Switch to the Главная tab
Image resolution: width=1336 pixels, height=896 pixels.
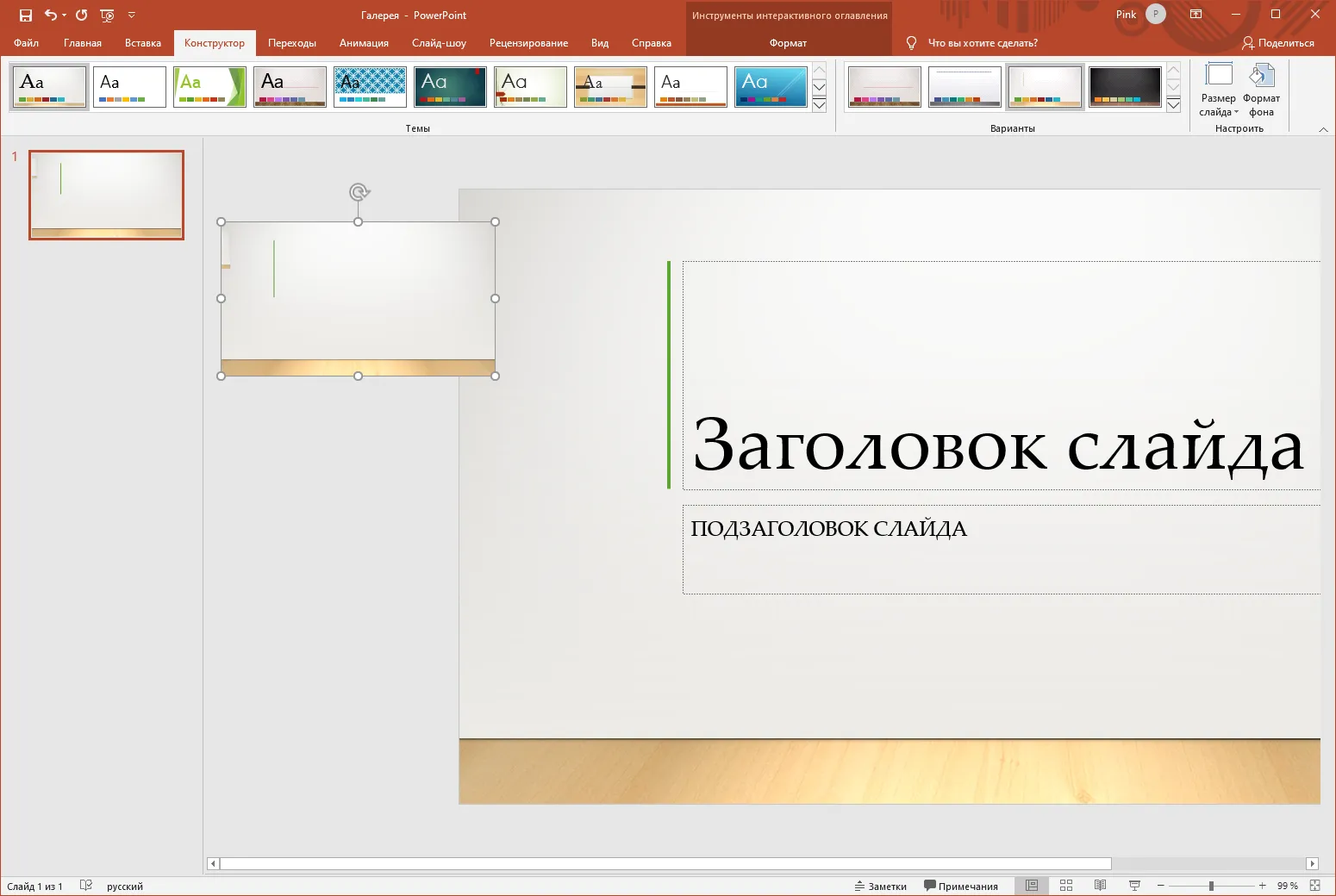tap(83, 43)
